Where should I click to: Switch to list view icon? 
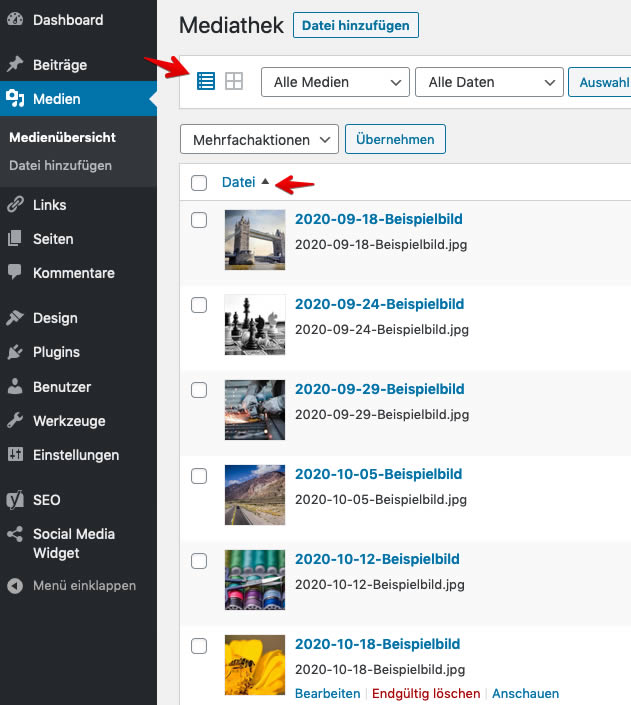pos(206,81)
